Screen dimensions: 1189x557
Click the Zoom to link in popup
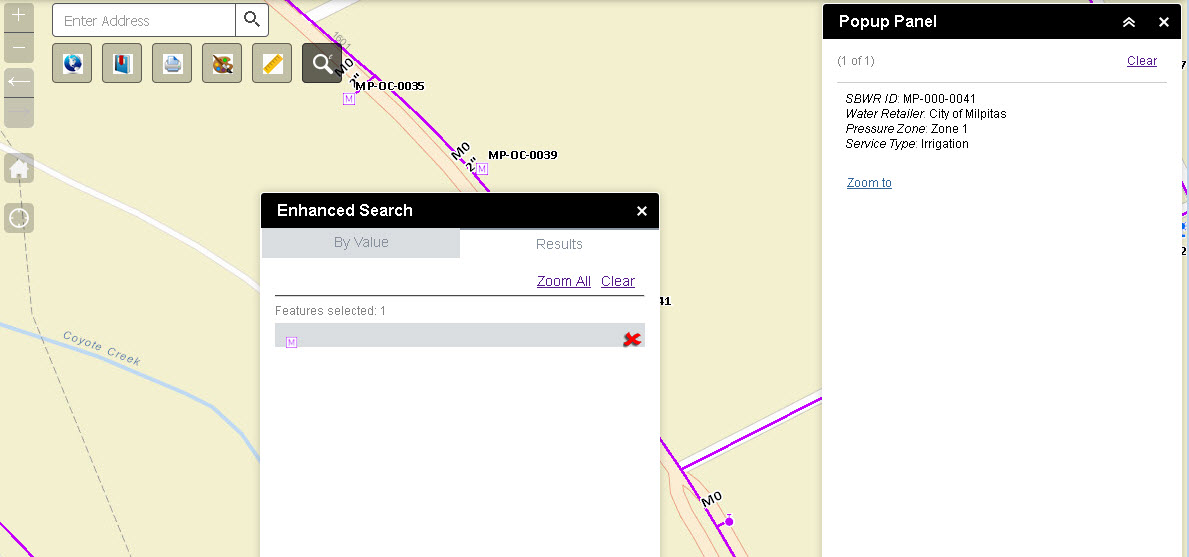tap(869, 183)
